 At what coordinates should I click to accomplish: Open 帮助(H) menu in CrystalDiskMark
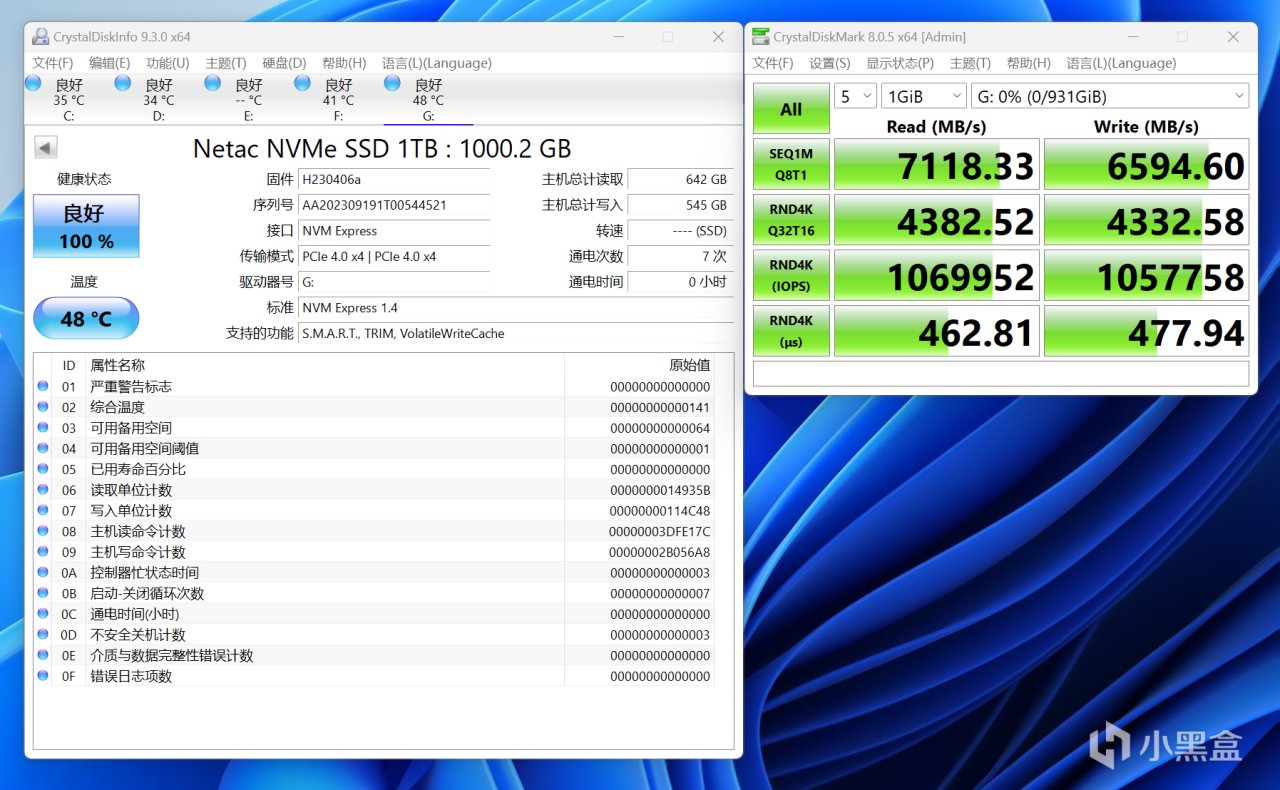tap(1029, 63)
